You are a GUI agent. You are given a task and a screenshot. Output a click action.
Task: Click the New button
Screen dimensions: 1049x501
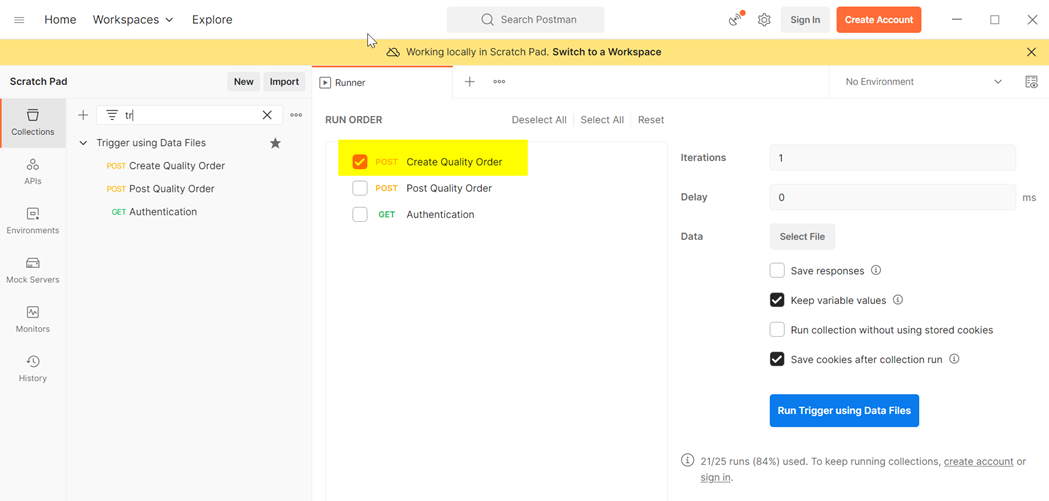(244, 82)
